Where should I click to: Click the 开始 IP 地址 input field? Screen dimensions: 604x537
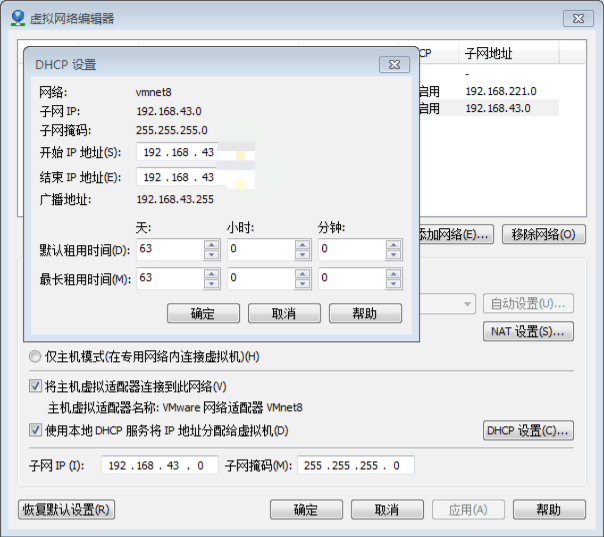[x=195, y=152]
